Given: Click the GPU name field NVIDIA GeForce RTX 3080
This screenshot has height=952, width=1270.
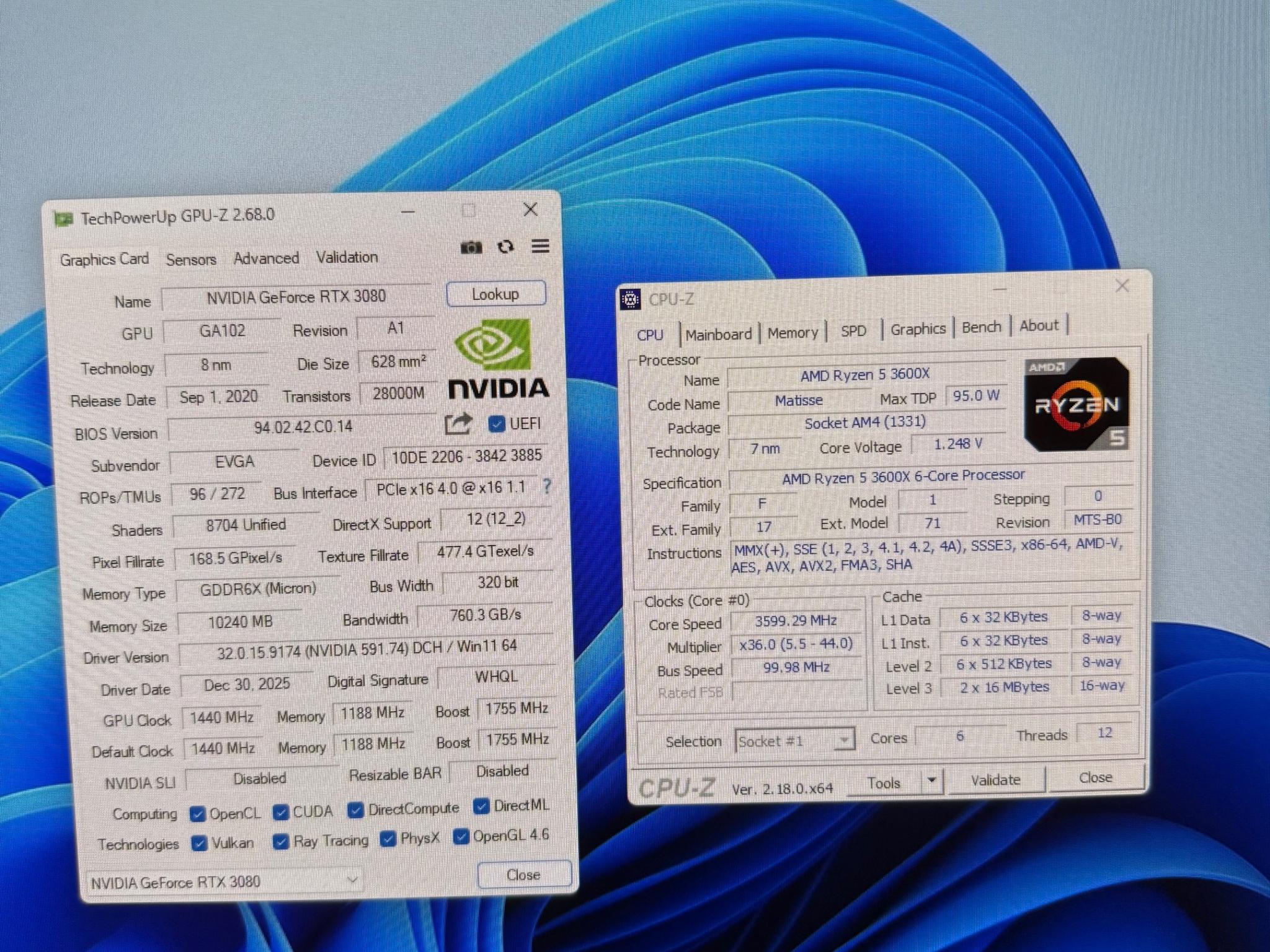Looking at the screenshot, I should [x=296, y=297].
